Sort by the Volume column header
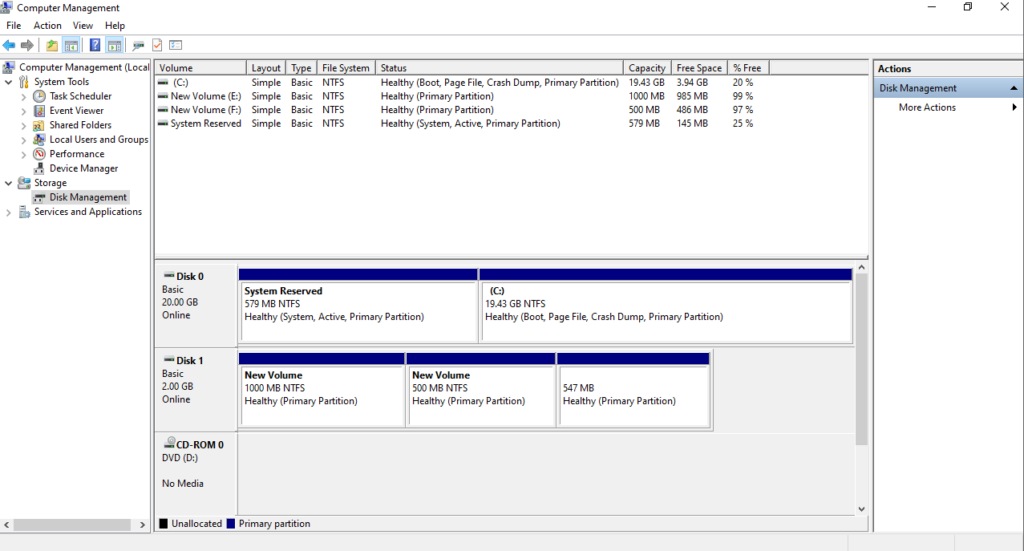 point(200,68)
